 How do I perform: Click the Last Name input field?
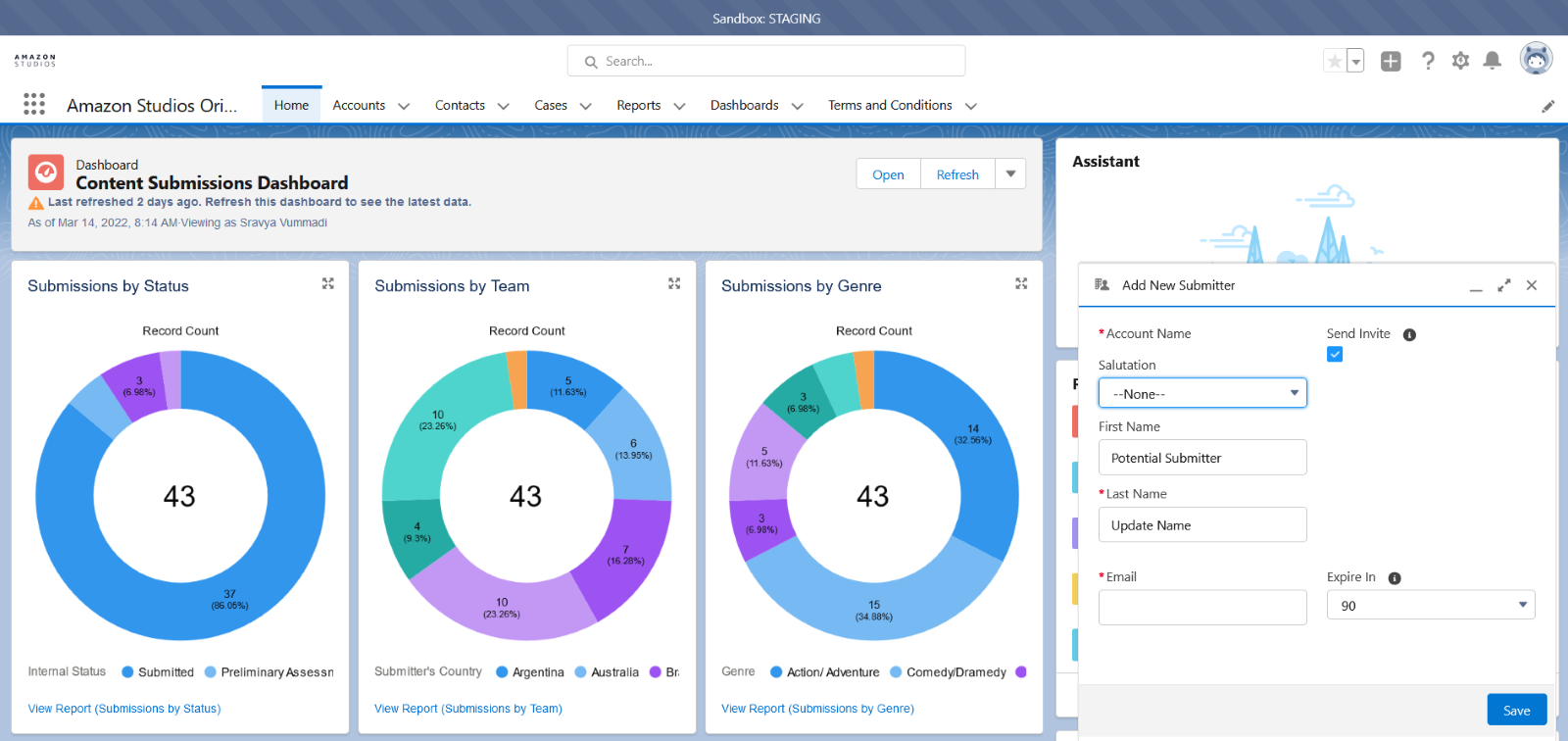(x=1202, y=525)
